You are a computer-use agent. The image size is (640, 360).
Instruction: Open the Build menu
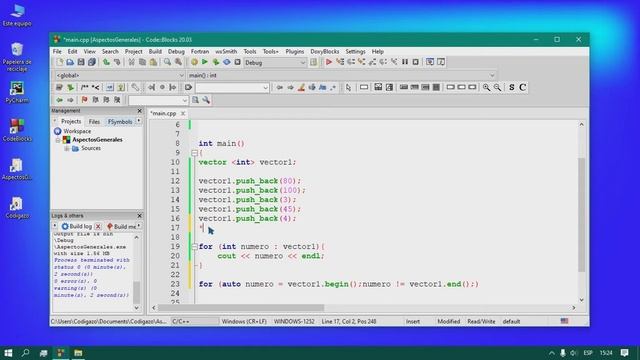155,51
